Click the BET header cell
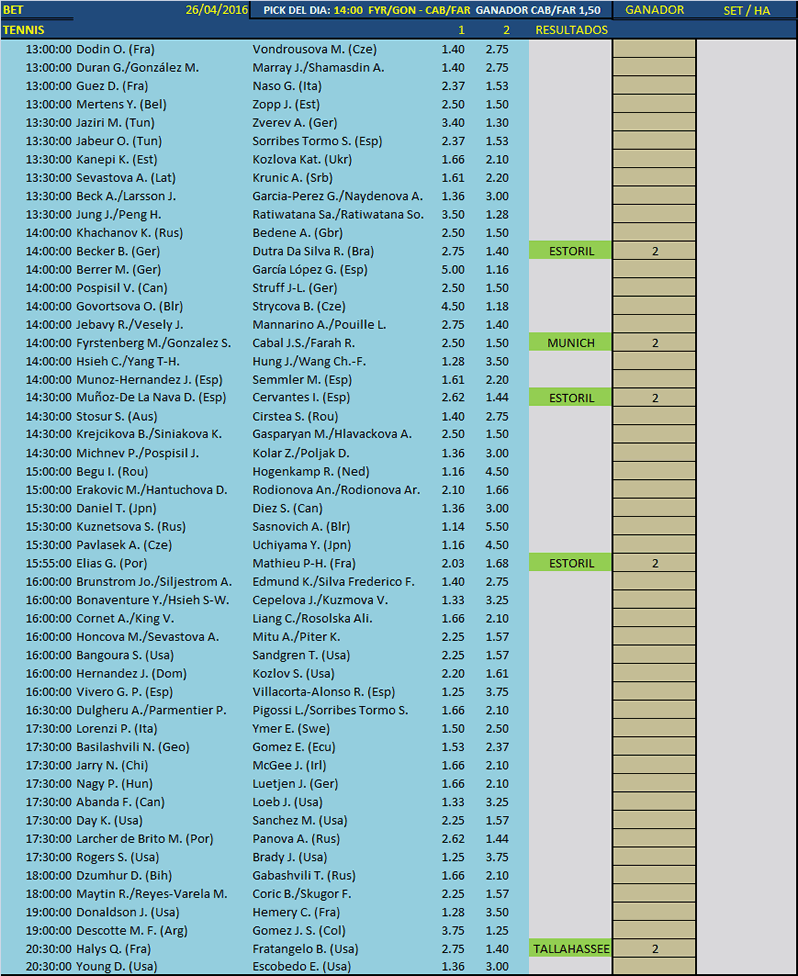 [x=13, y=10]
